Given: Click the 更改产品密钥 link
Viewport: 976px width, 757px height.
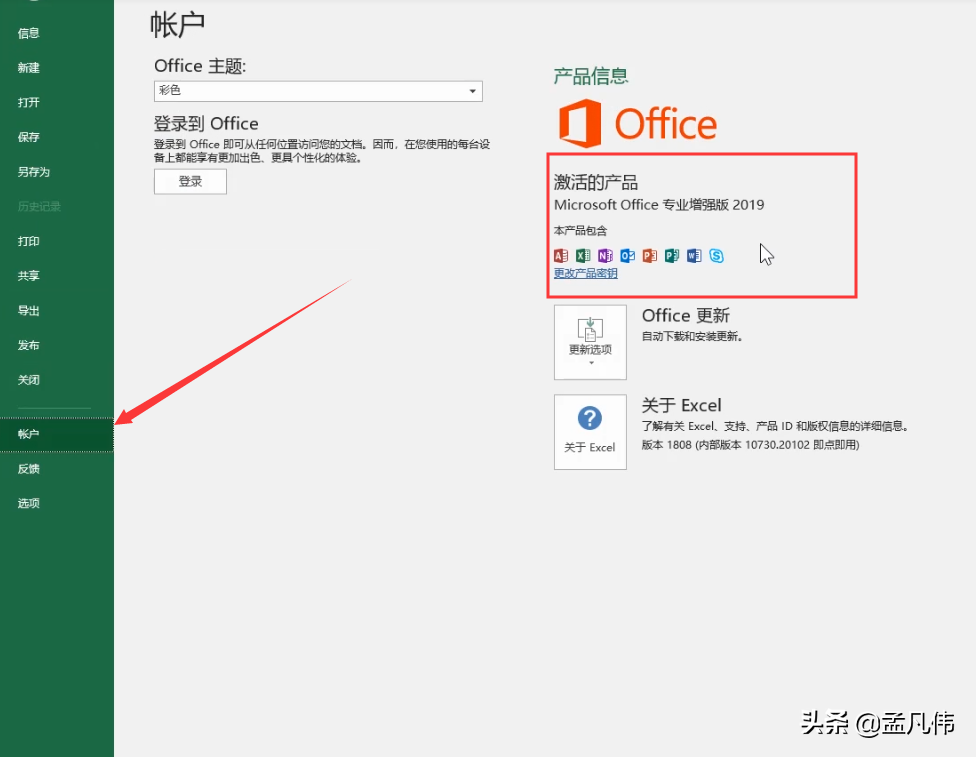Looking at the screenshot, I should pyautogui.click(x=586, y=273).
